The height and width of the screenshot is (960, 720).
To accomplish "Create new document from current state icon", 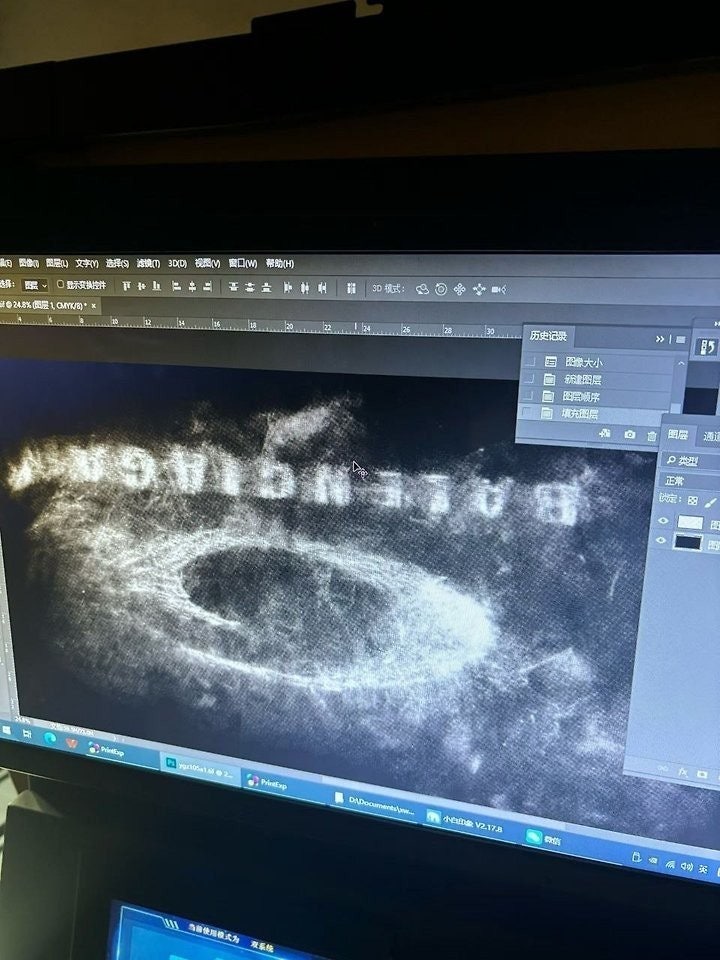I will click(x=605, y=433).
